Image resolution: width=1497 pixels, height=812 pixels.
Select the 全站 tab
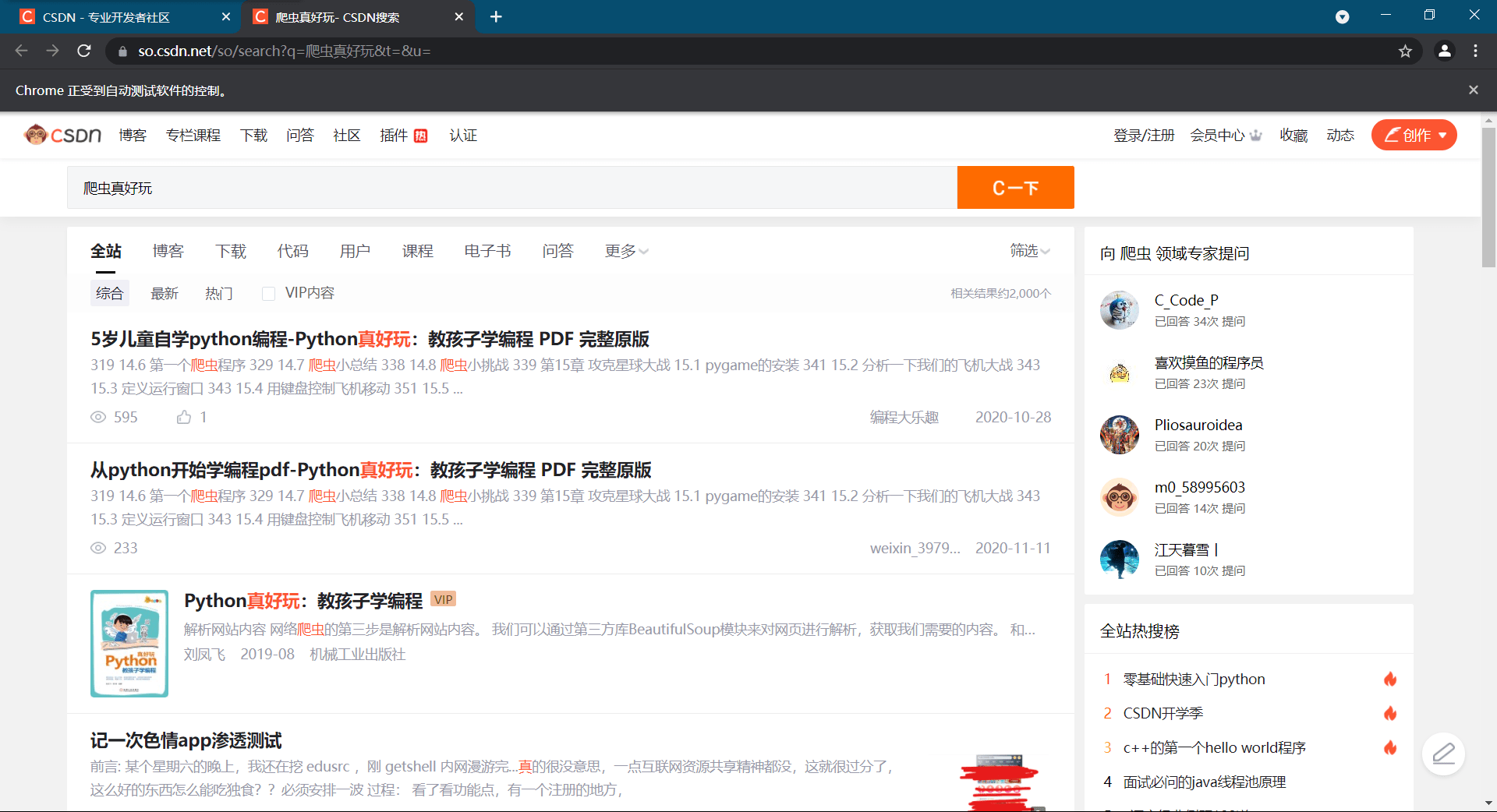tap(106, 251)
